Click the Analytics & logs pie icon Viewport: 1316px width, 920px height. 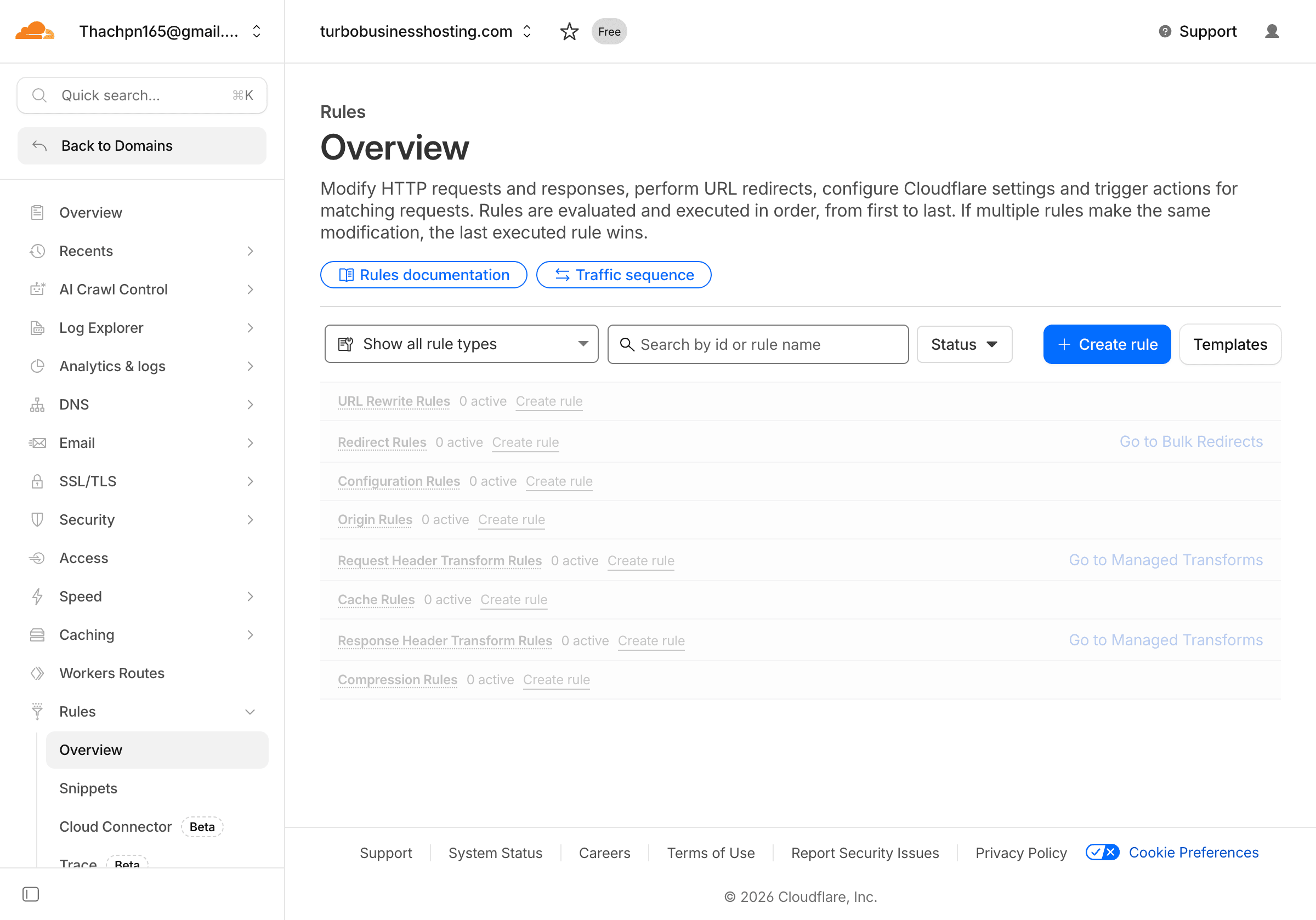[x=37, y=366]
